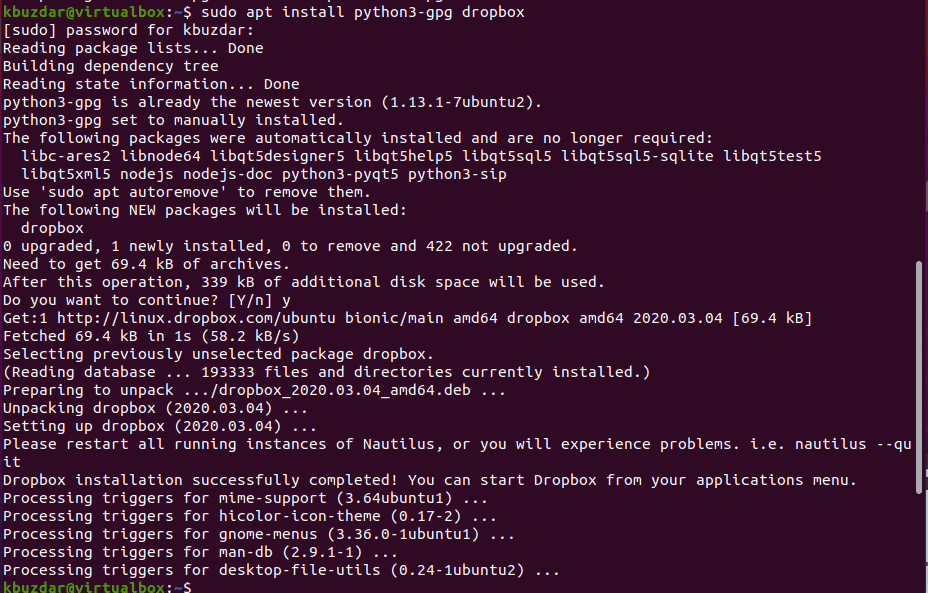Click the 'python3-pyqt5' package name
928x593 pixels.
pyautogui.click(x=340, y=175)
